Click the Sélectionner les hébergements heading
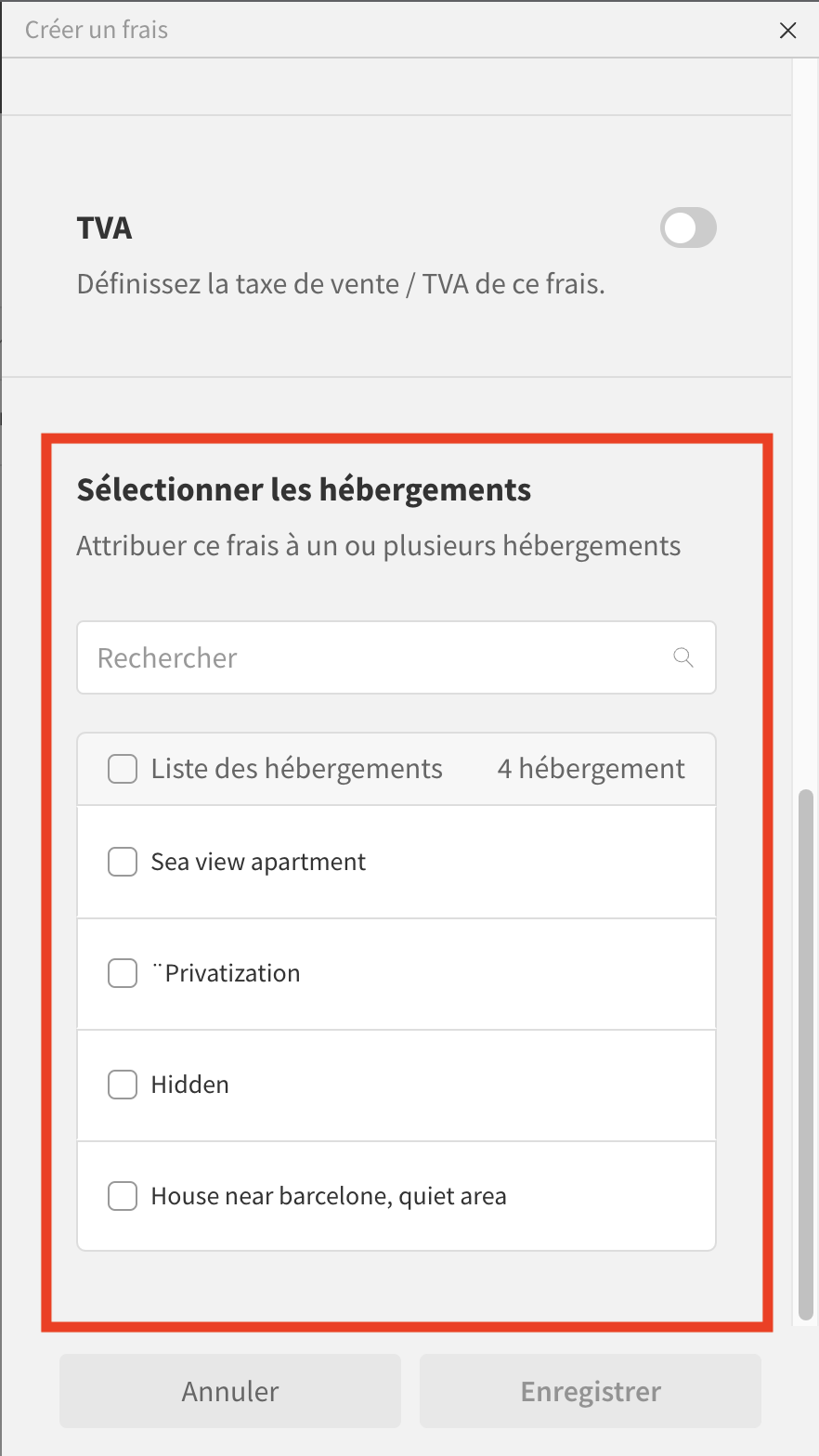819x1456 pixels. click(x=304, y=489)
